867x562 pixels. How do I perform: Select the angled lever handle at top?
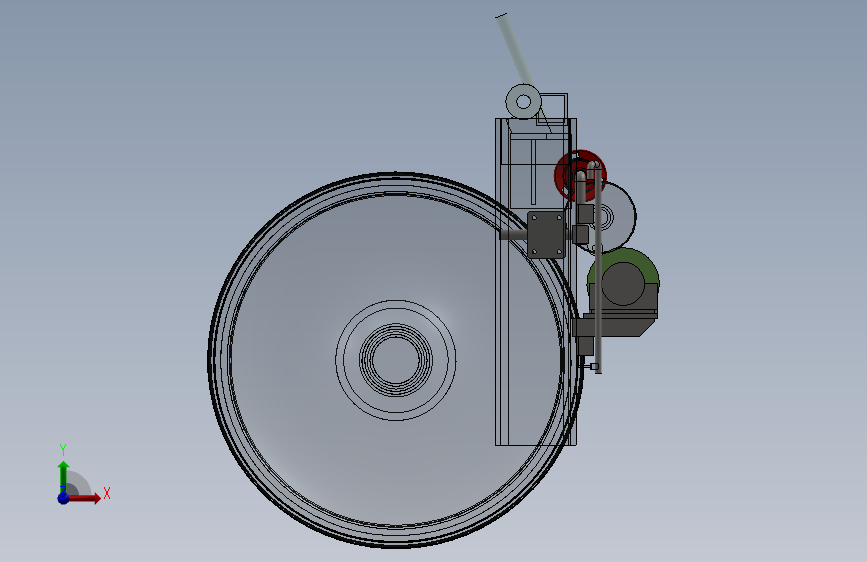click(515, 50)
